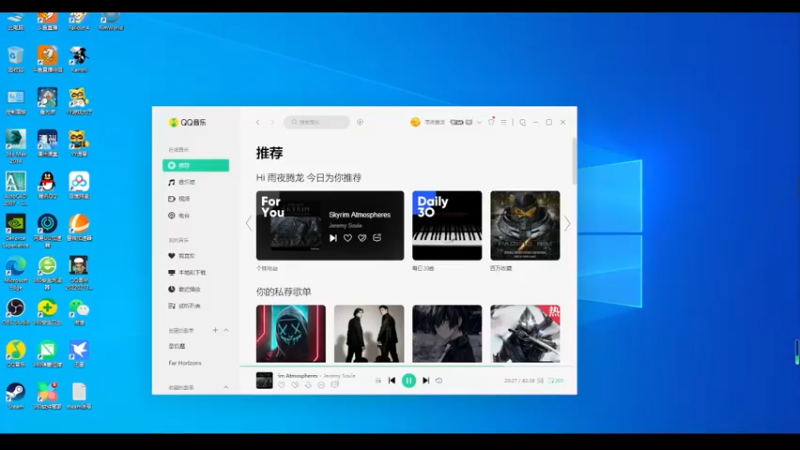The image size is (800, 450).
Task: Skip to the next track
Action: point(426,381)
